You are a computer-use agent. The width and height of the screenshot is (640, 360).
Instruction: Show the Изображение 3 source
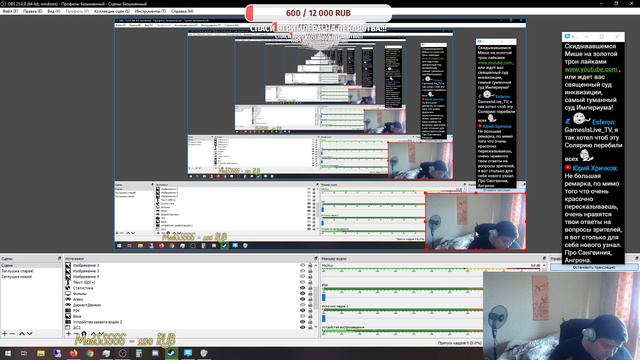(302, 271)
